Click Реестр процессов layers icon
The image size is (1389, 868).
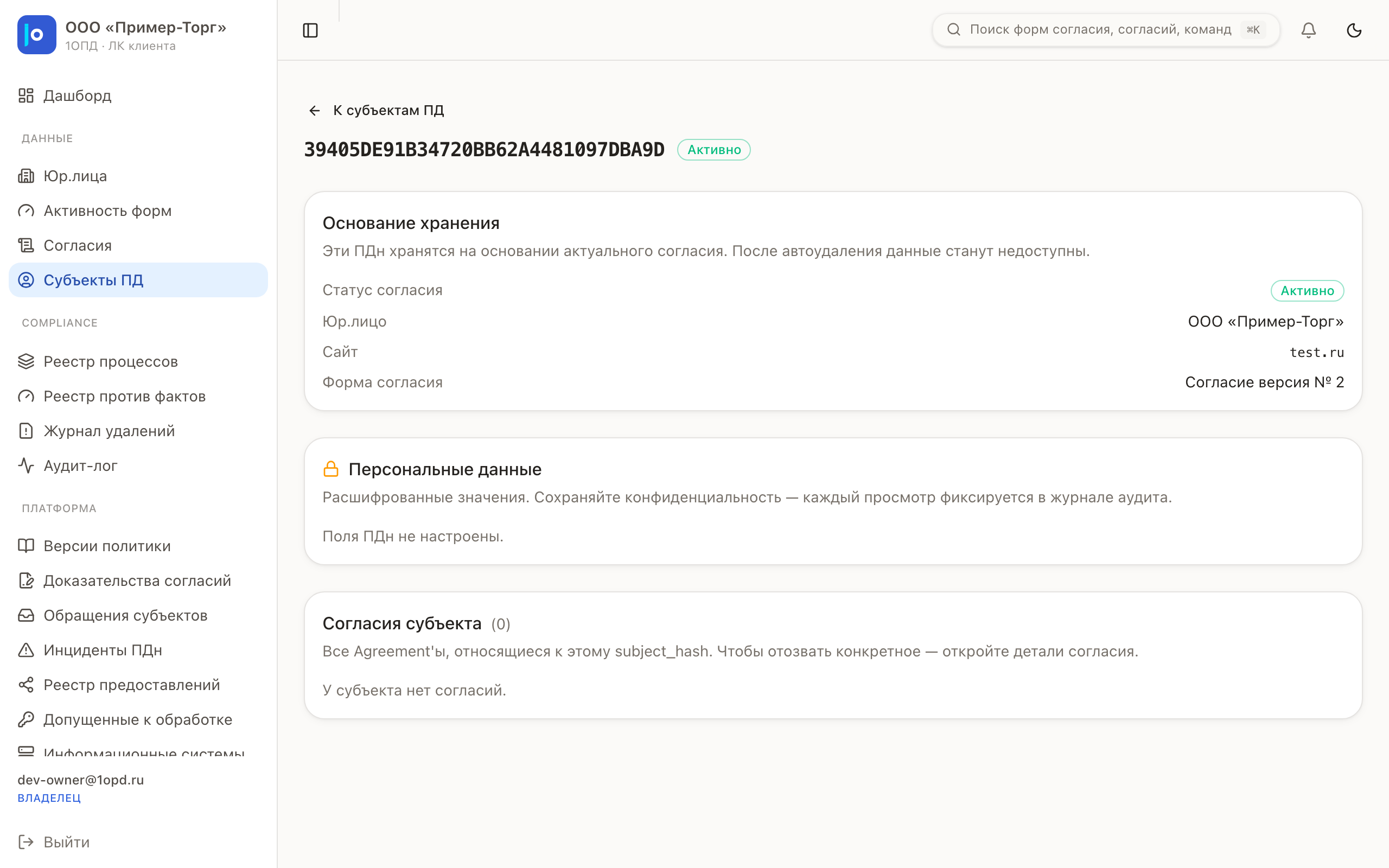26,361
